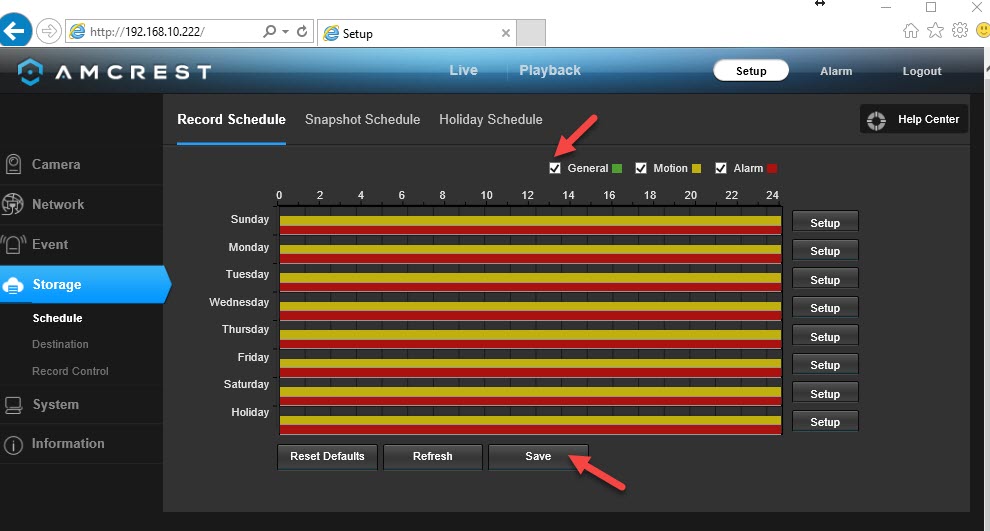
Task: Click Reset Defaults button
Action: click(x=327, y=456)
